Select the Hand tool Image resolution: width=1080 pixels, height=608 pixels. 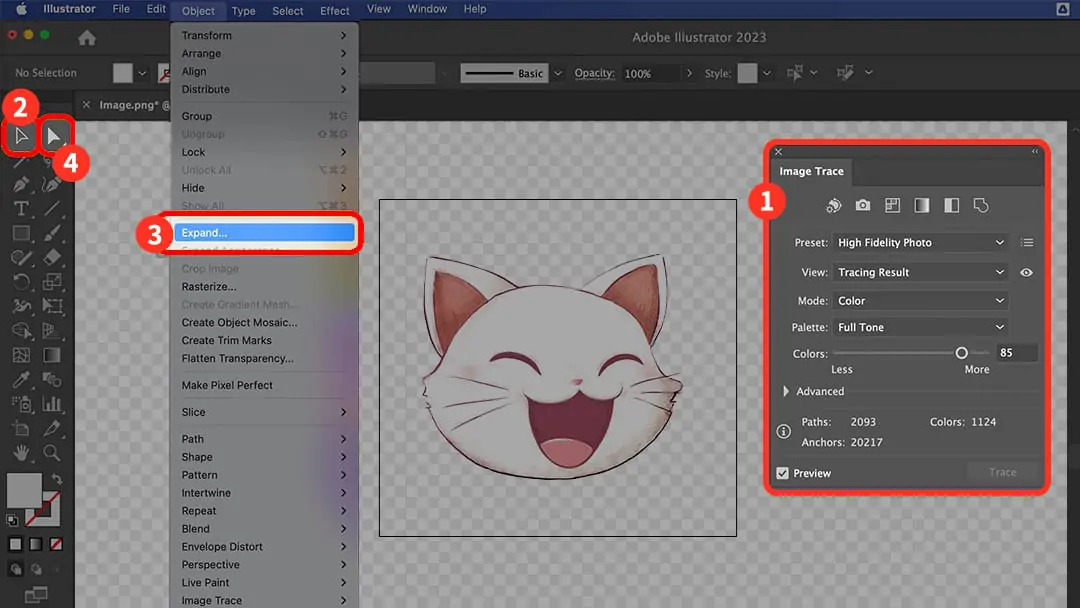click(x=21, y=452)
